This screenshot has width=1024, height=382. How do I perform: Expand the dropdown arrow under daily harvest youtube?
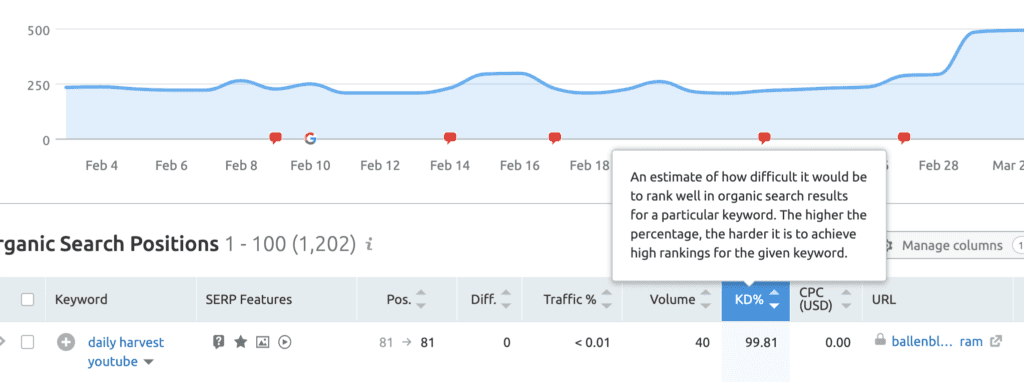point(149,362)
